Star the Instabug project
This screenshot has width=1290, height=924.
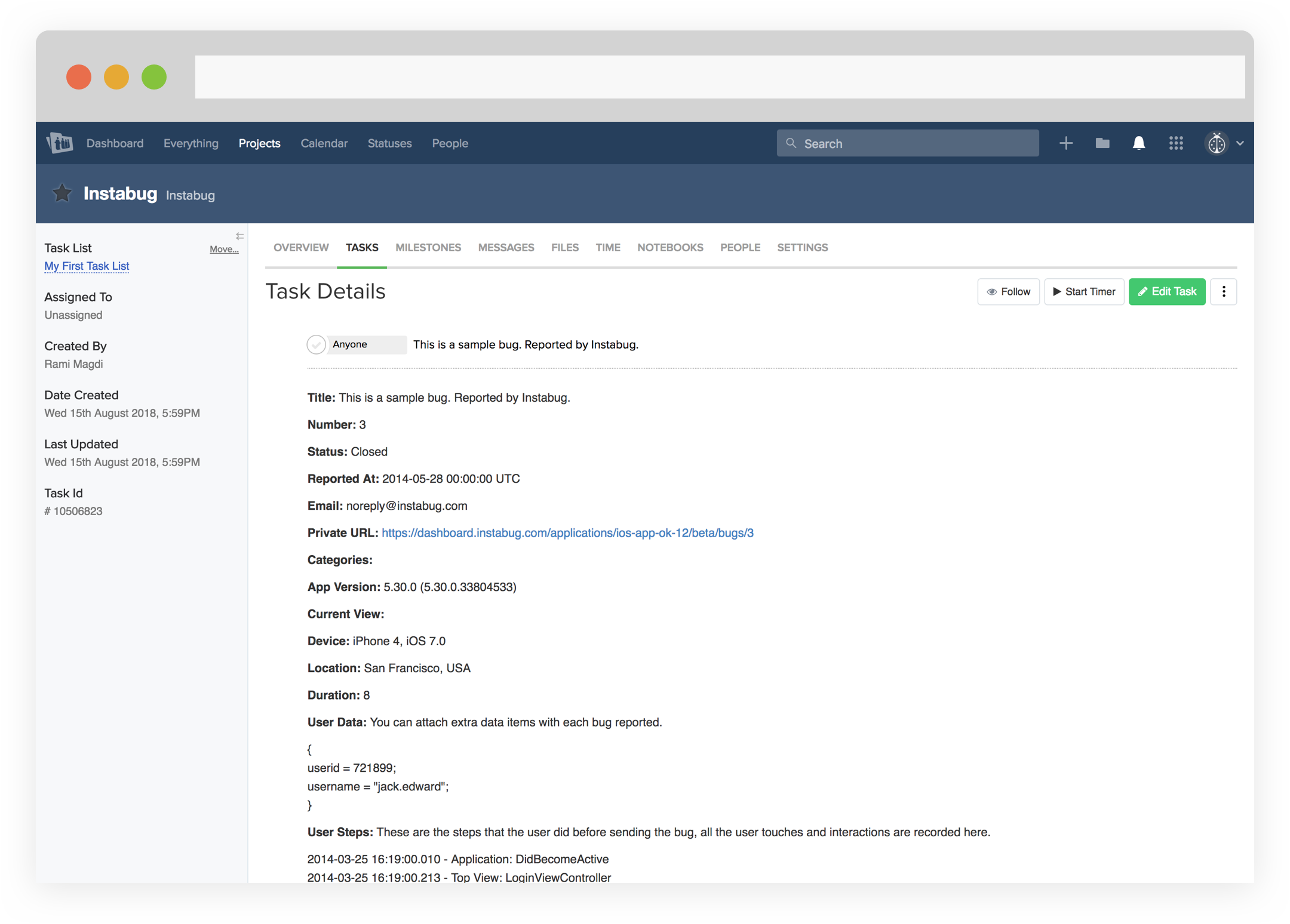[x=62, y=193]
